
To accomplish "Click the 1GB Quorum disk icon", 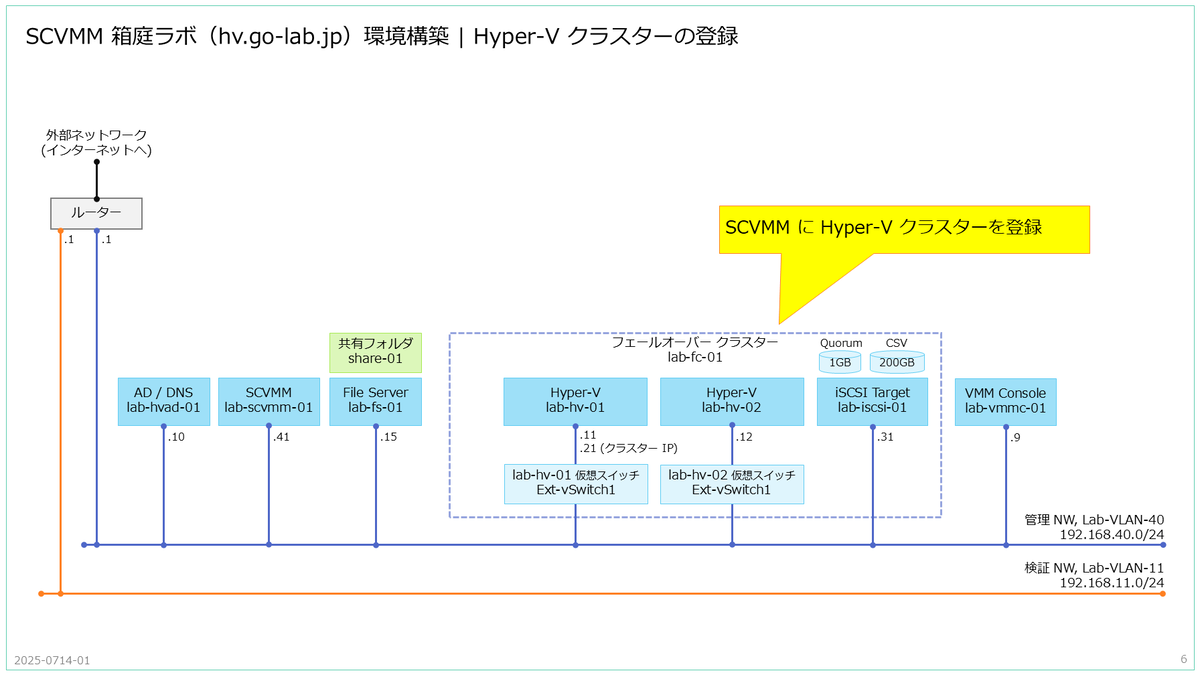I will [x=840, y=362].
